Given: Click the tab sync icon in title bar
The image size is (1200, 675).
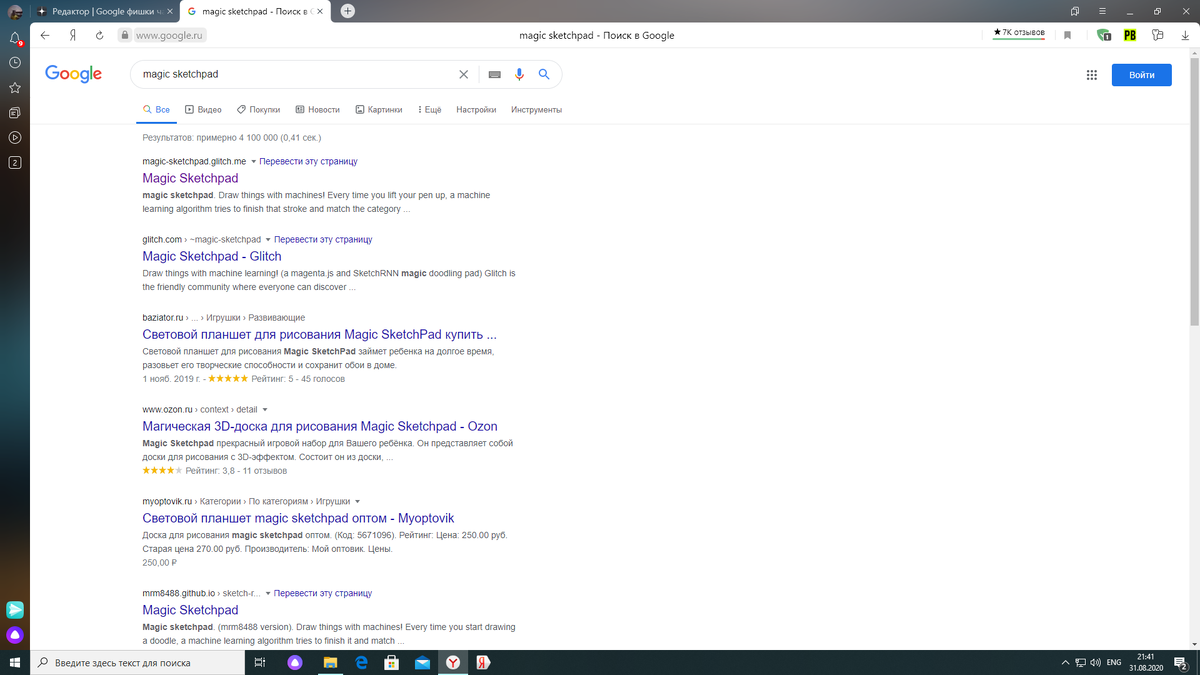Looking at the screenshot, I should pos(1075,11).
